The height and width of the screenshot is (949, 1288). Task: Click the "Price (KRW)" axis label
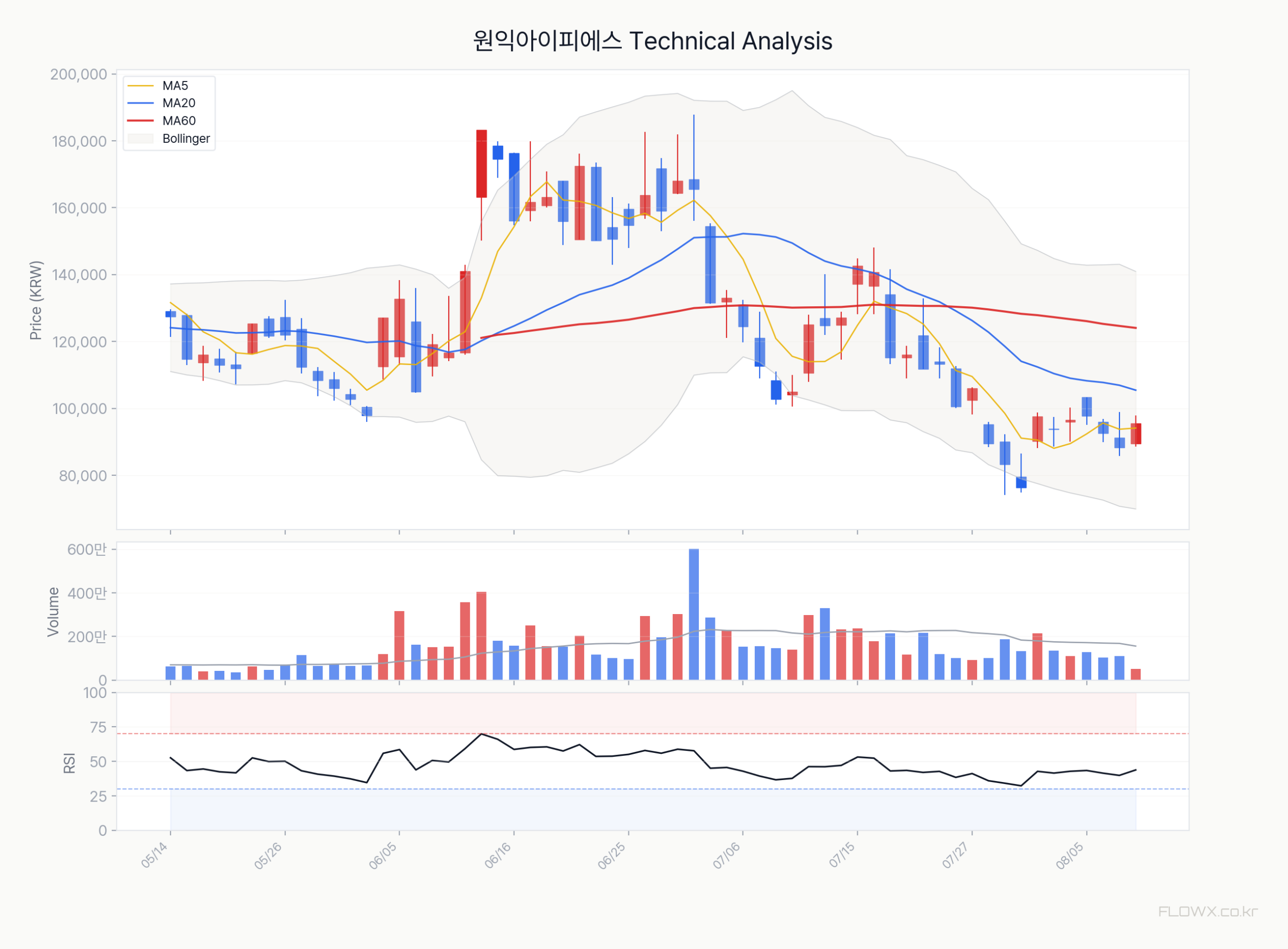(36, 300)
